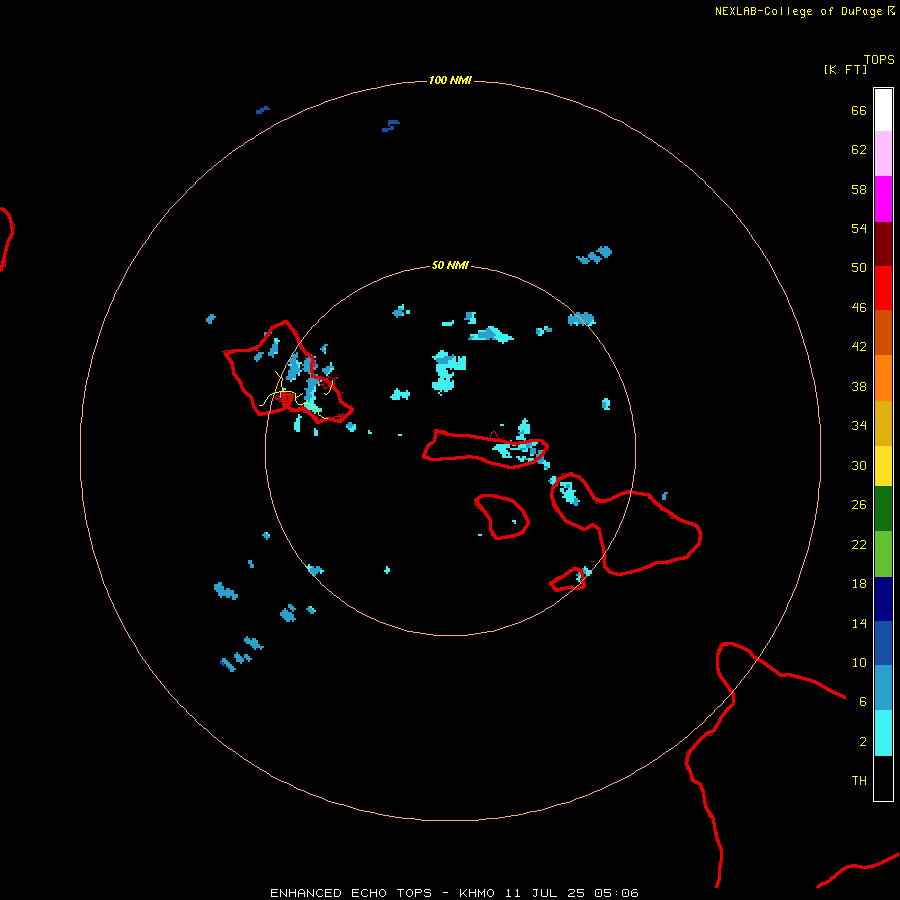The image size is (900, 900).
Task: Click the dark red legend swatch
Action: point(883,244)
